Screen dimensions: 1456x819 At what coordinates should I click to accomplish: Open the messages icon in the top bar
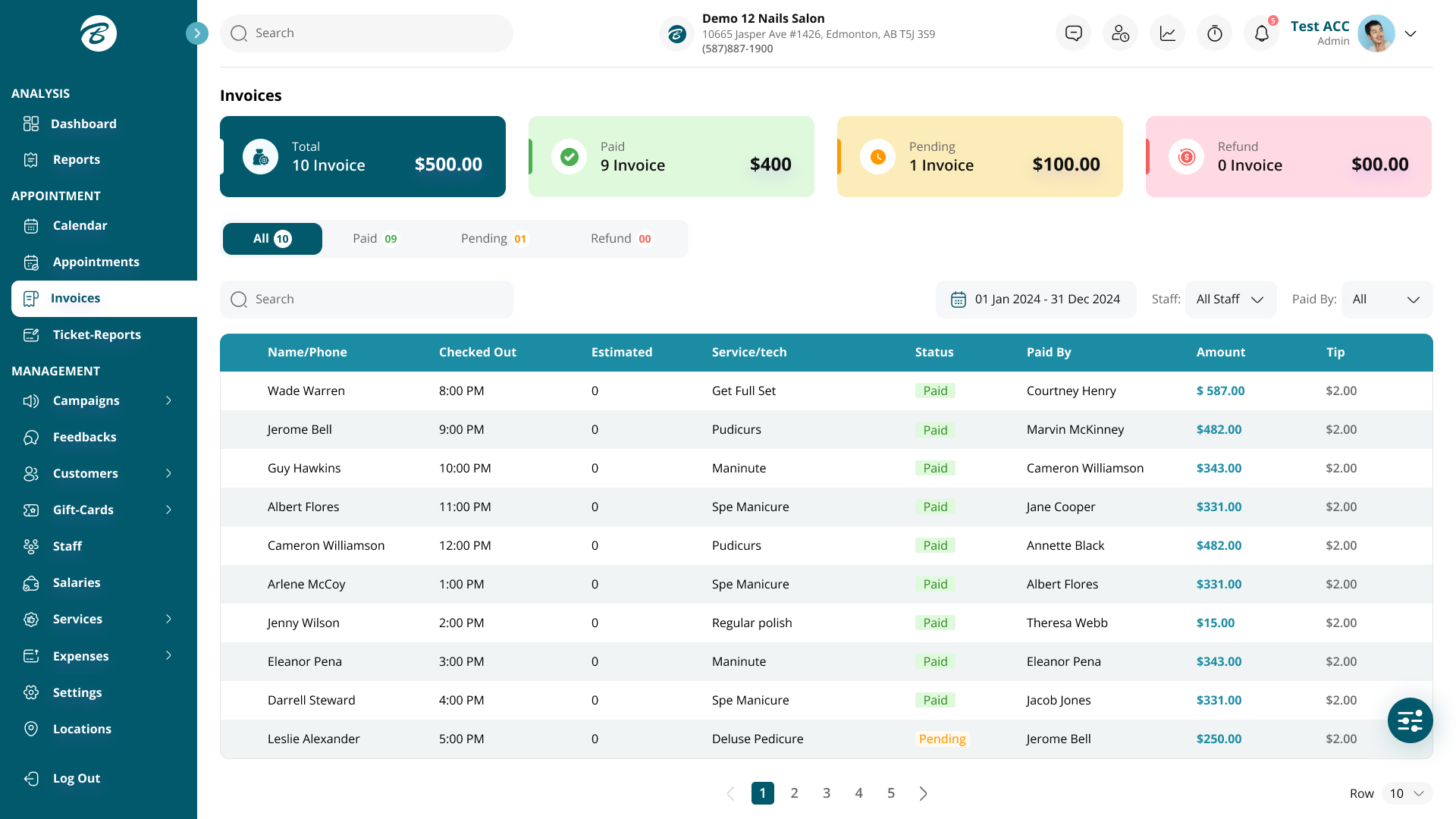pos(1073,33)
